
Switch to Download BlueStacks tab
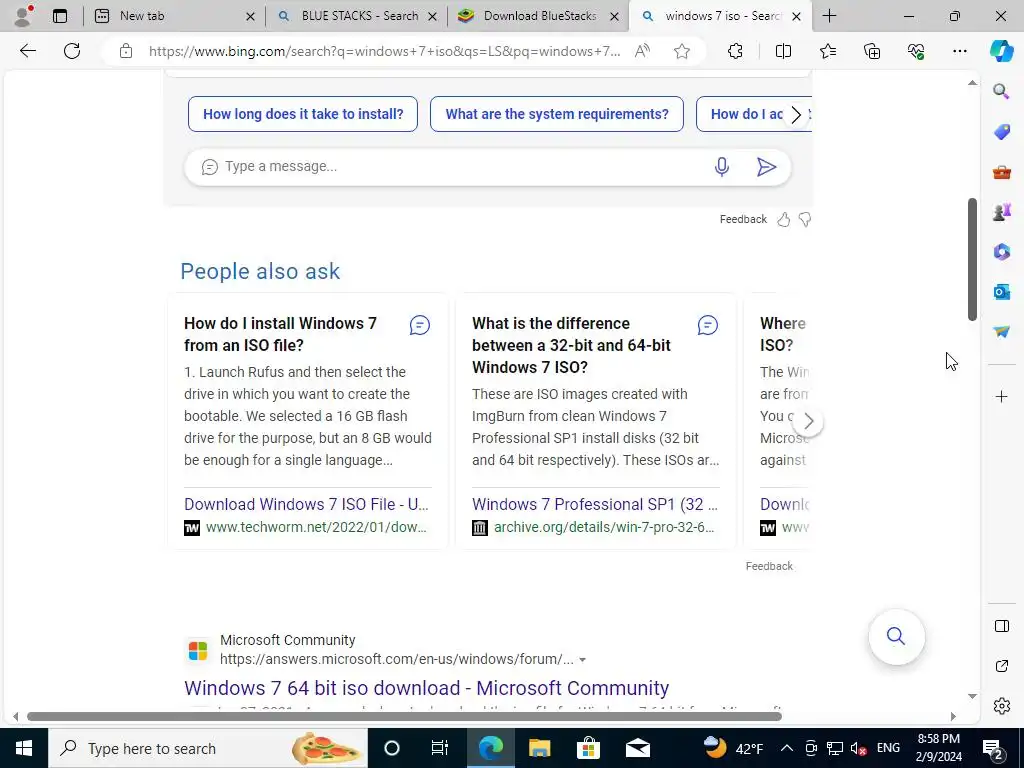[x=538, y=16]
